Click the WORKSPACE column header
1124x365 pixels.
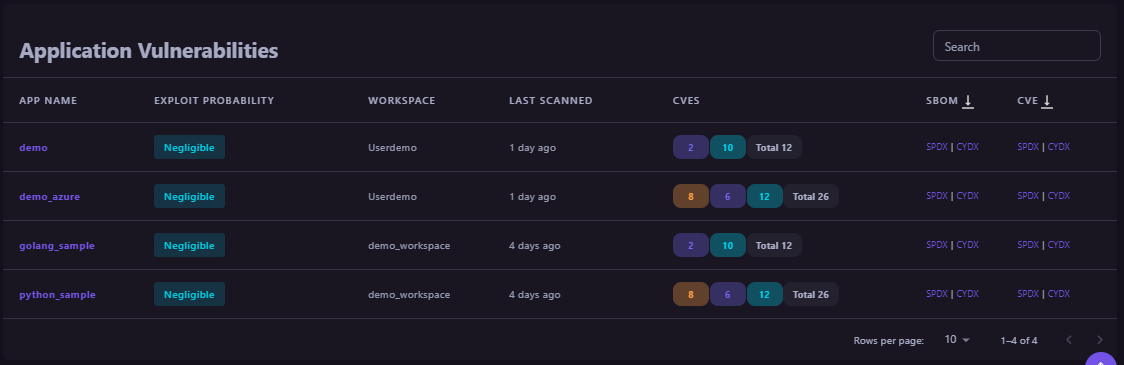pos(401,100)
